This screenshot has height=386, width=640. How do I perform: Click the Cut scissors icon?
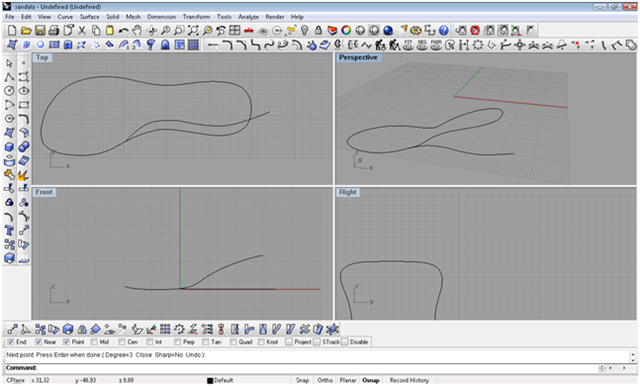82,31
